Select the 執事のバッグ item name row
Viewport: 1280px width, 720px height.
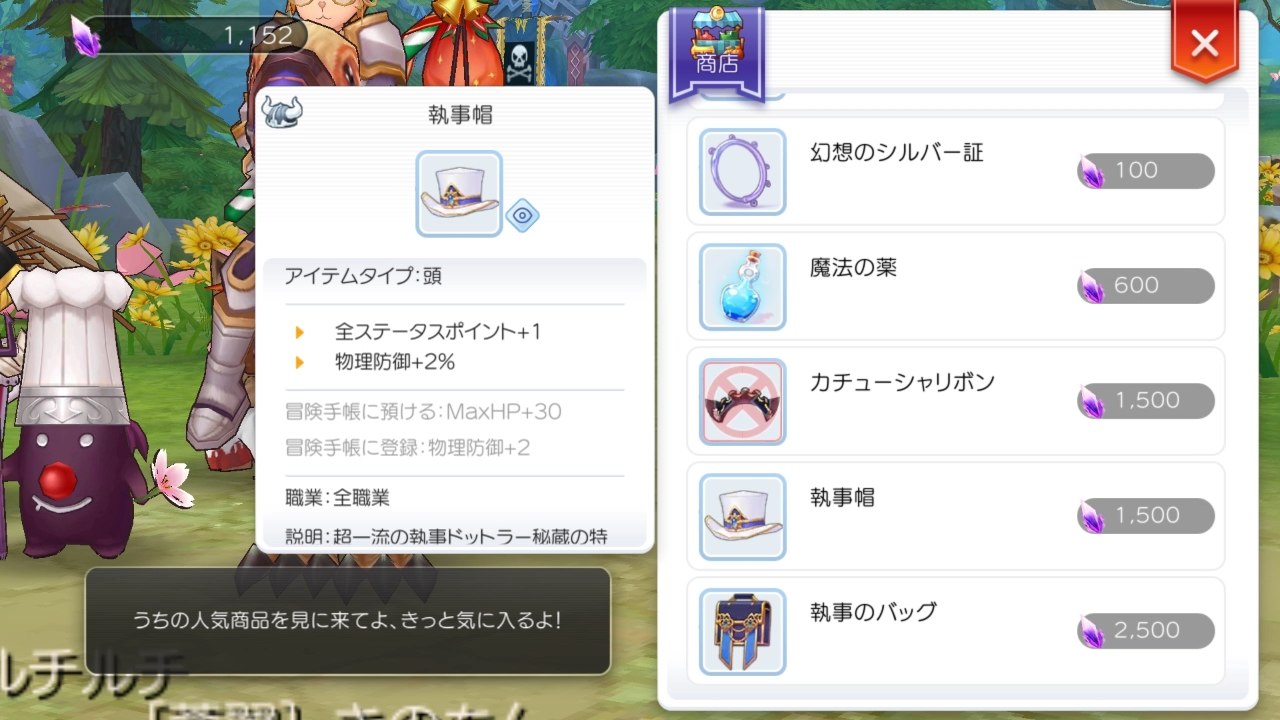pos(956,631)
